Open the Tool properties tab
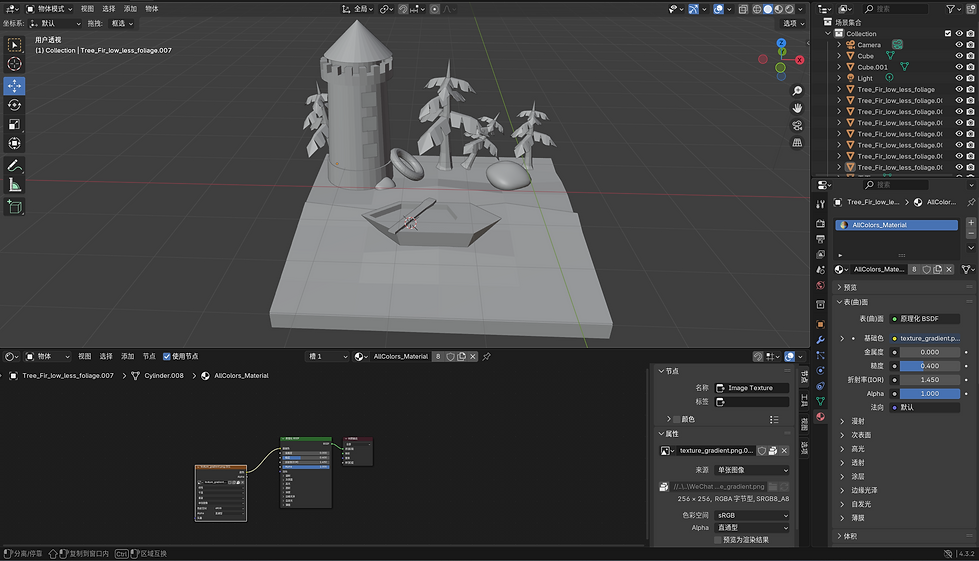This screenshot has height=561, width=979. [820, 204]
